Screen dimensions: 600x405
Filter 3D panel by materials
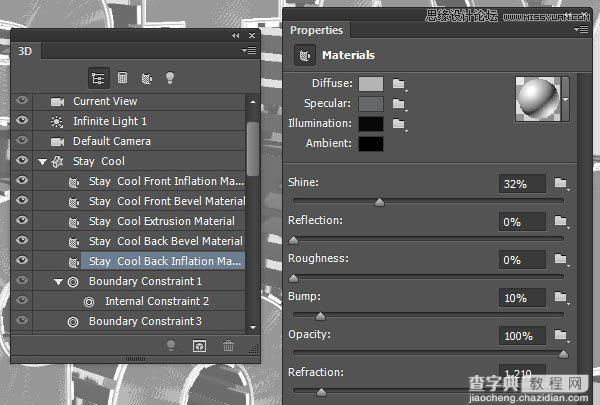point(147,78)
